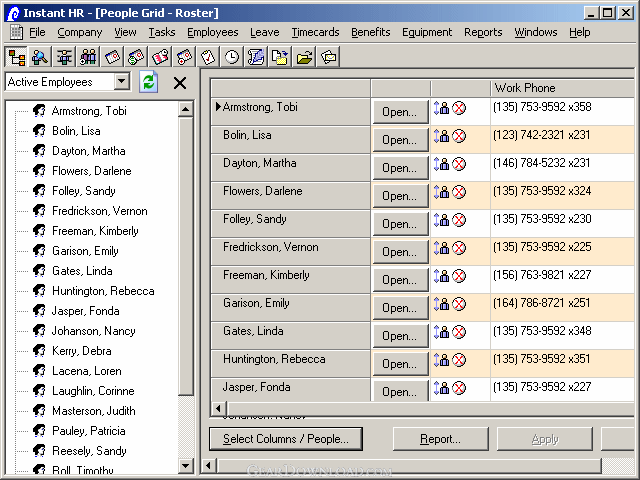Click the Report... button
Image resolution: width=640 pixels, height=480 pixels.
pyautogui.click(x=440, y=439)
